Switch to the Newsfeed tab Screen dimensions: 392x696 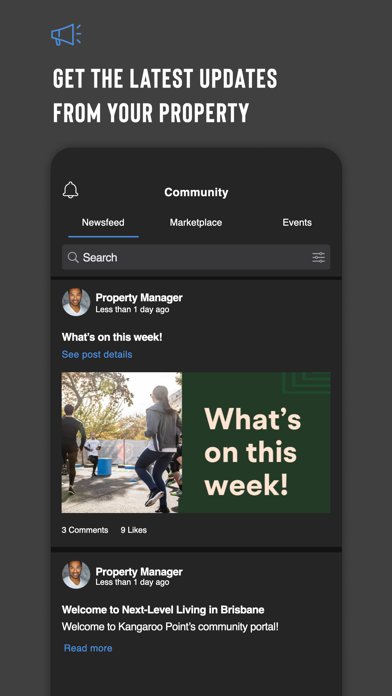(x=103, y=222)
